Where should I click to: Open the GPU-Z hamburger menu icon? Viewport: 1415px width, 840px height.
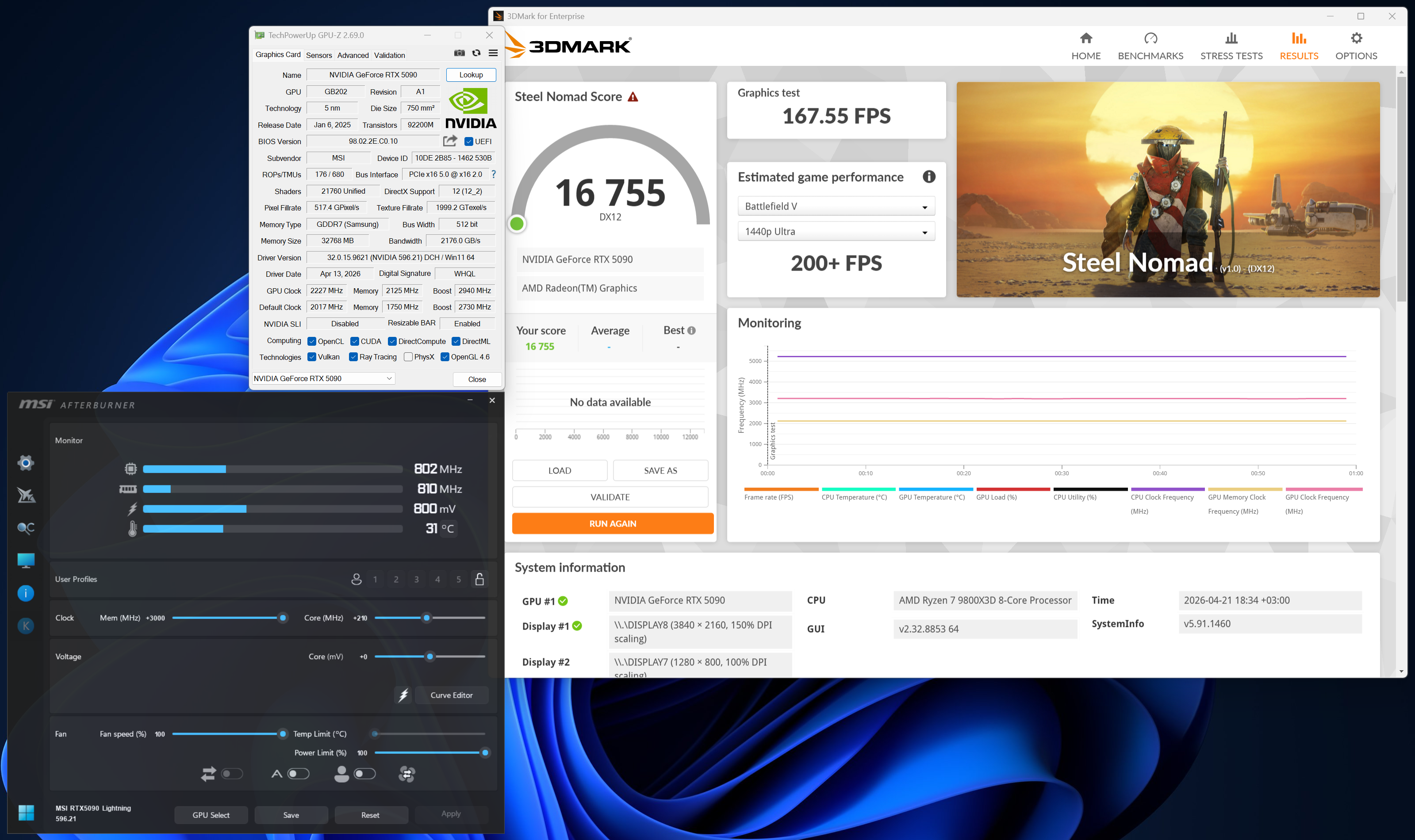point(493,53)
